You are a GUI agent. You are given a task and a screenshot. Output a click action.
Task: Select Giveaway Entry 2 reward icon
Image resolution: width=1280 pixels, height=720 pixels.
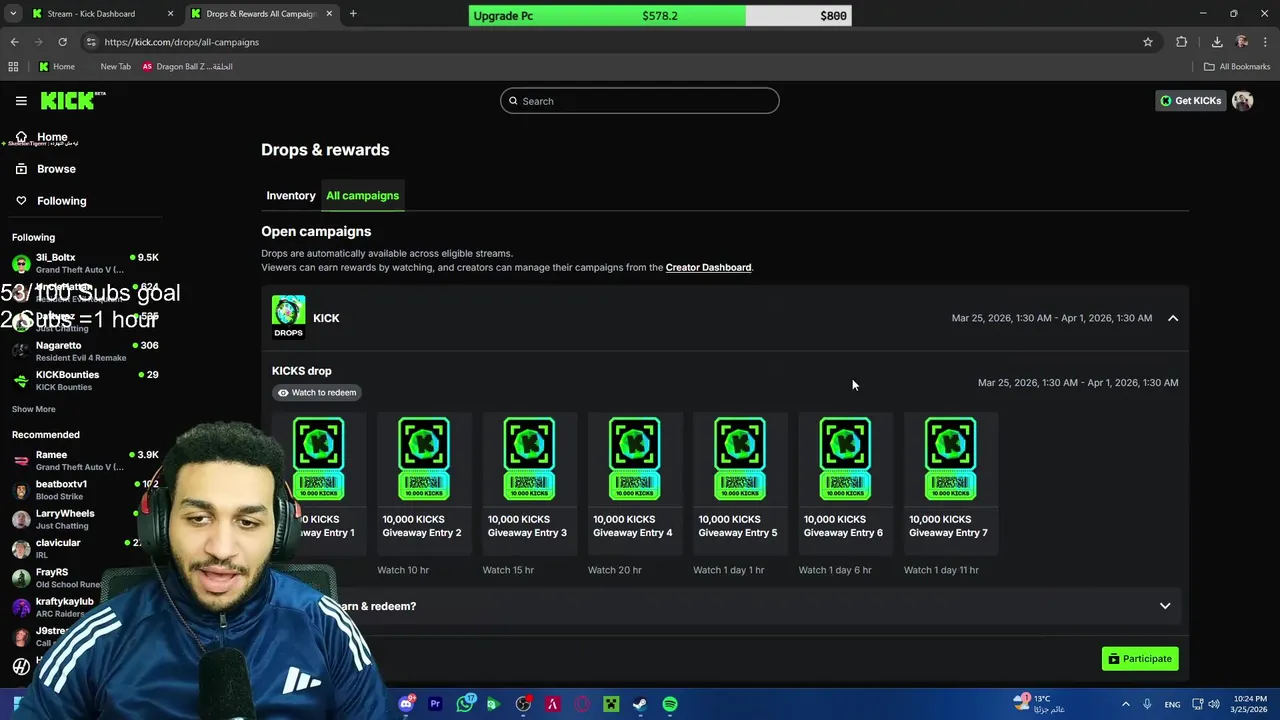click(424, 459)
